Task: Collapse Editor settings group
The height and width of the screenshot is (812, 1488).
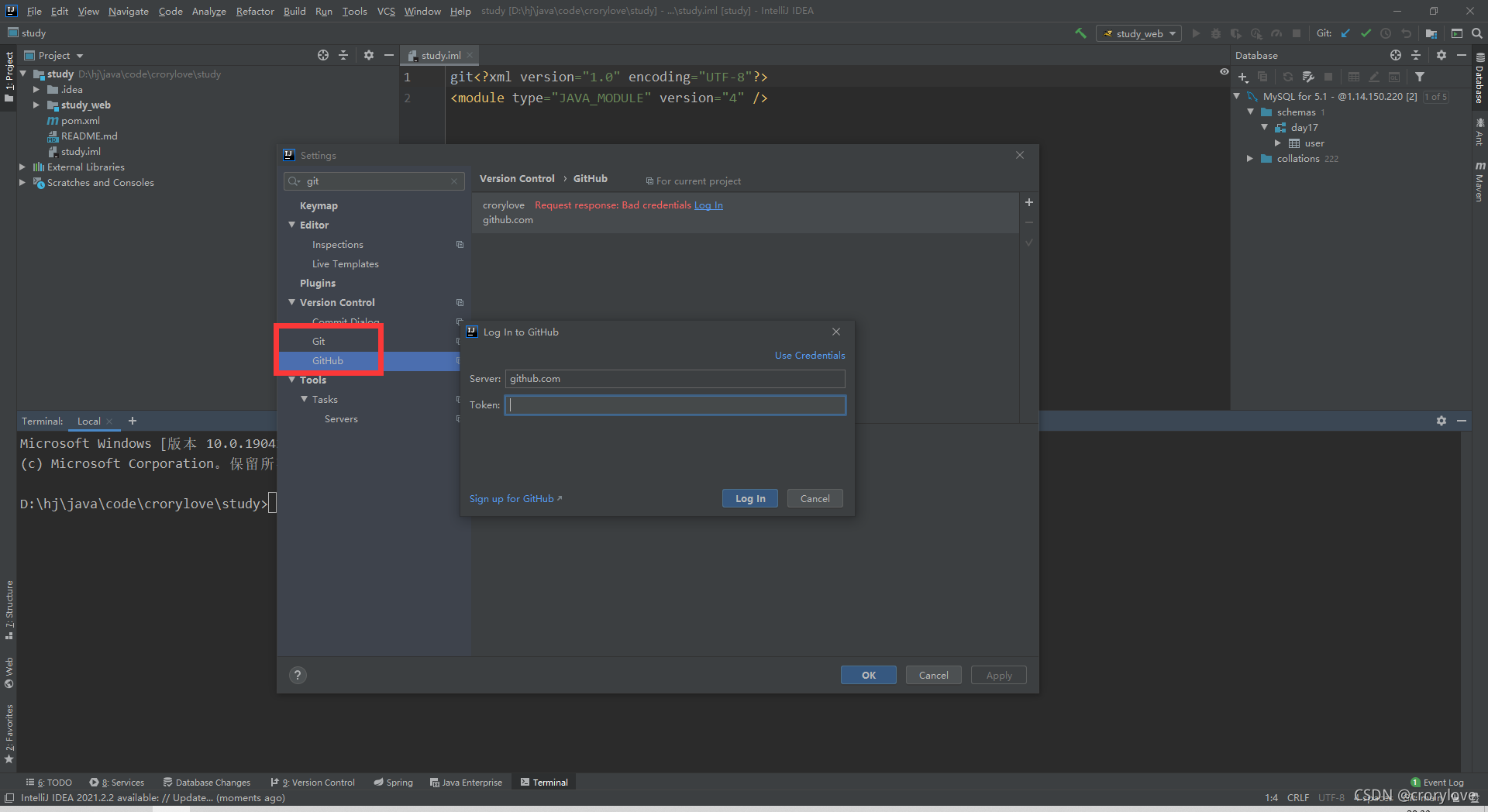Action: click(292, 225)
